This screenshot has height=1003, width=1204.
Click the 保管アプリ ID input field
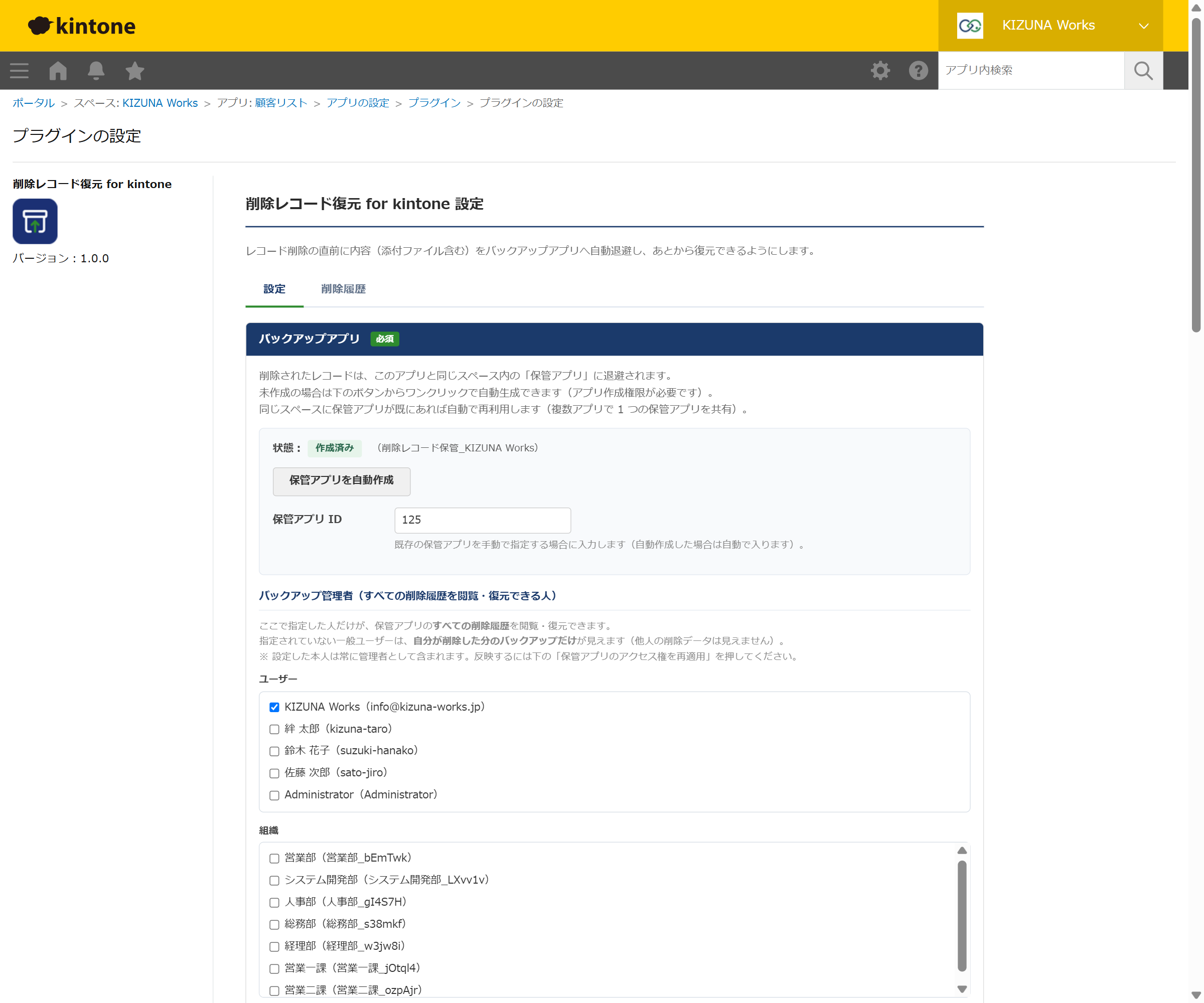(x=482, y=520)
